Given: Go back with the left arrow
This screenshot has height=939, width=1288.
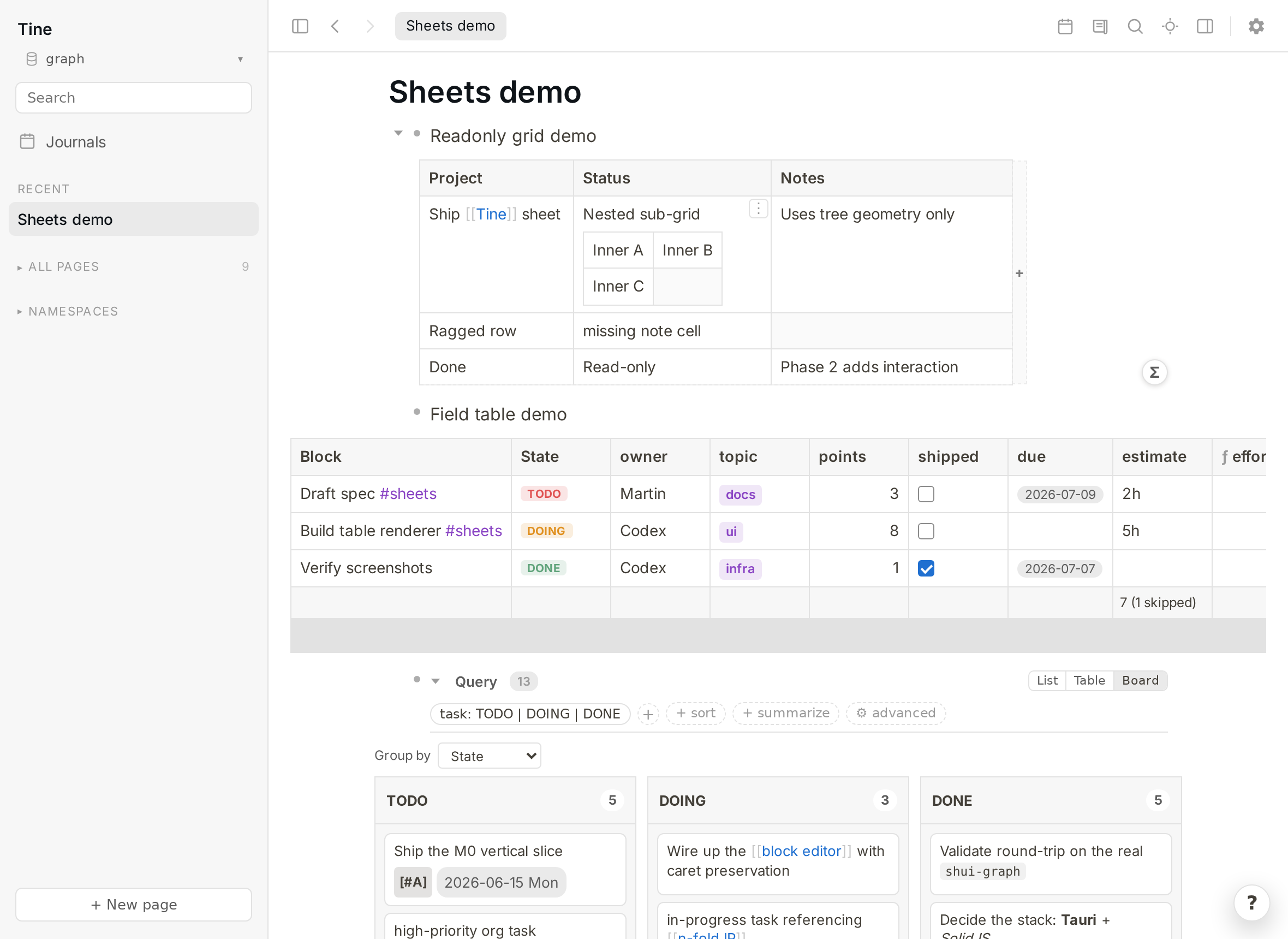Looking at the screenshot, I should [335, 26].
